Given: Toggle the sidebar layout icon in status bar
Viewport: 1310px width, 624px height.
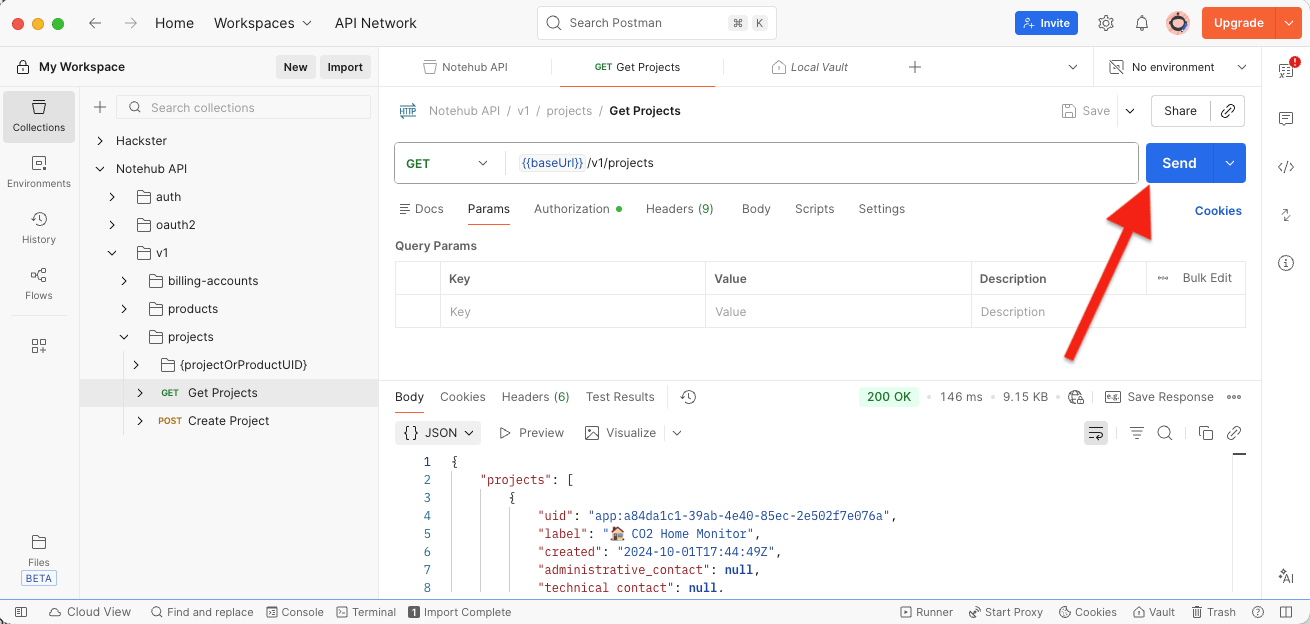Looking at the screenshot, I should pyautogui.click(x=20, y=612).
